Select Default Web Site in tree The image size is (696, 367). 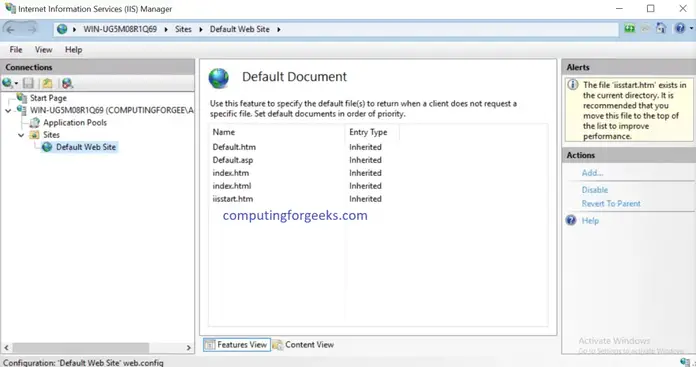click(86, 147)
